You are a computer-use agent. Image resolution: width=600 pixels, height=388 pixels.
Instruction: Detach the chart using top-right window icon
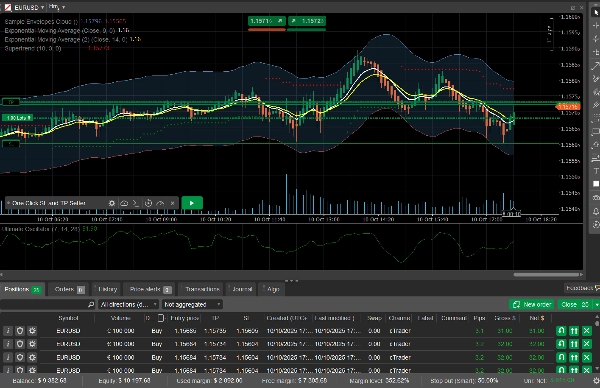(x=573, y=8)
